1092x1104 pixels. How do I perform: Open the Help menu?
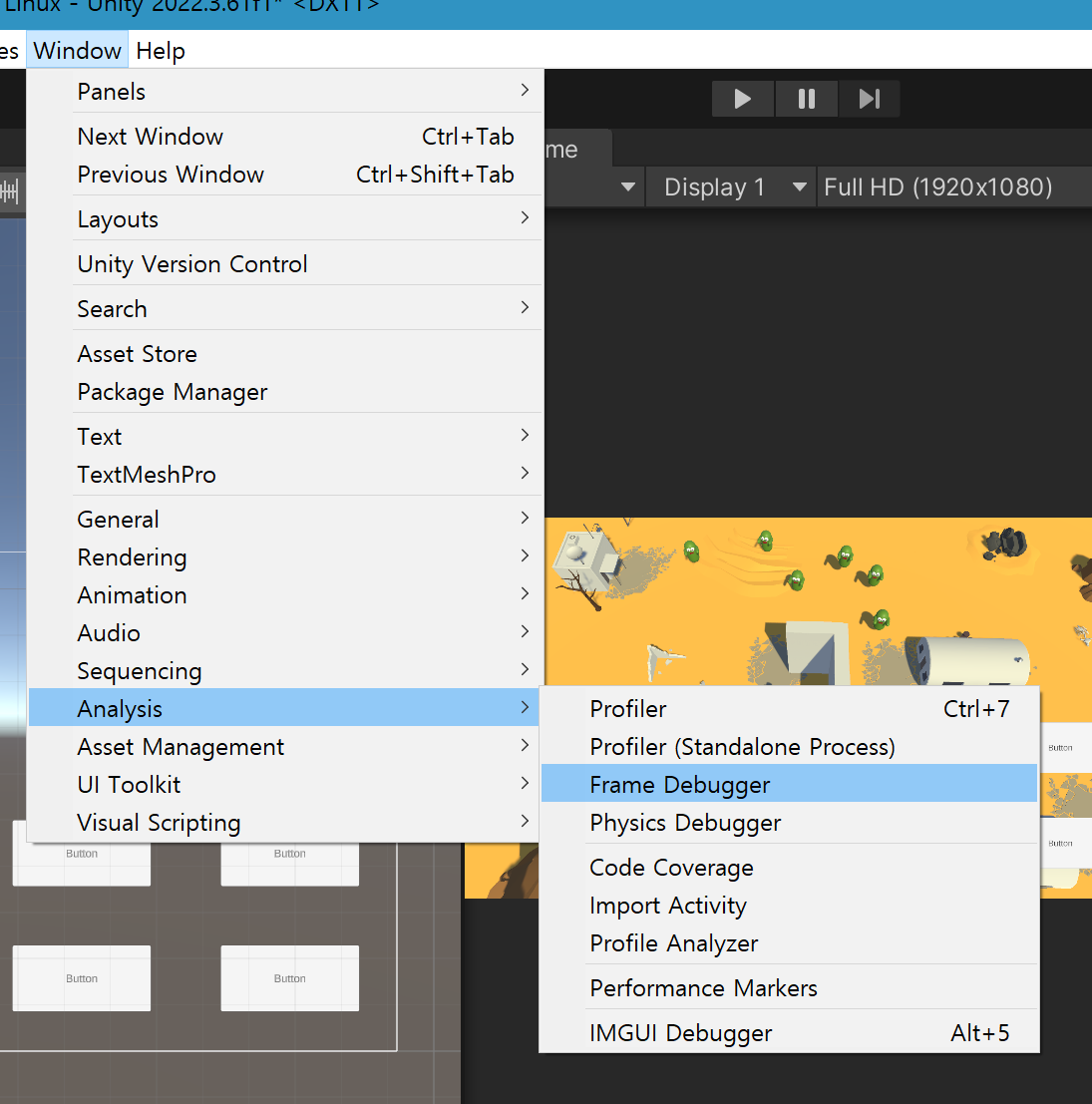(x=161, y=51)
